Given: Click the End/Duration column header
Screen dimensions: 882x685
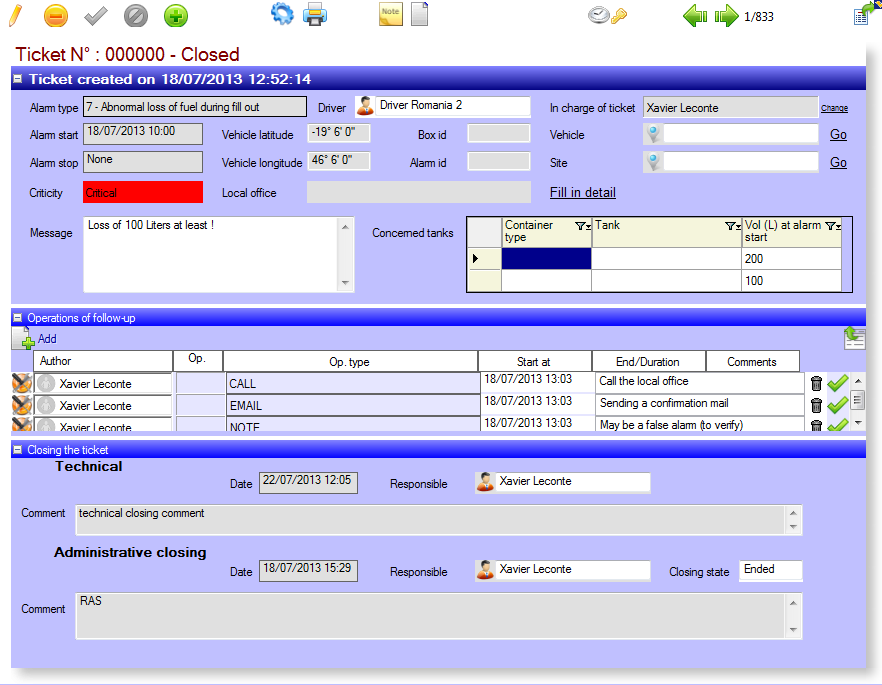Looking at the screenshot, I should [x=648, y=362].
